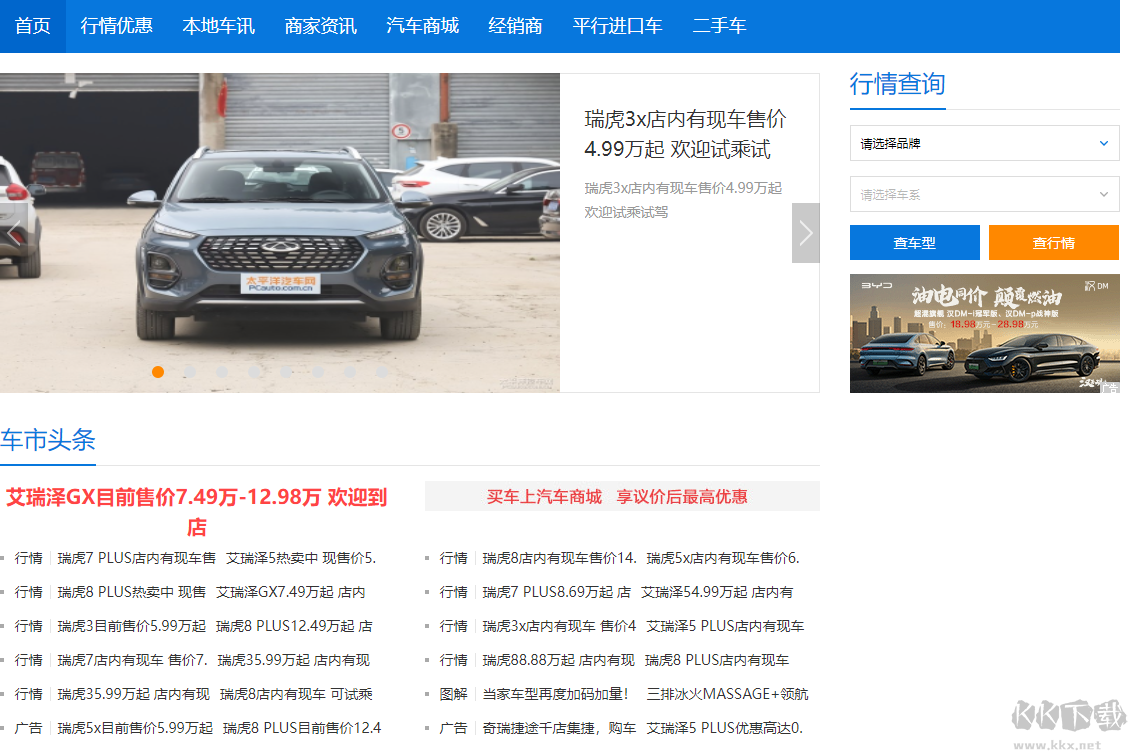Navigate to 平行进口车 in the nav bar

pos(617,26)
